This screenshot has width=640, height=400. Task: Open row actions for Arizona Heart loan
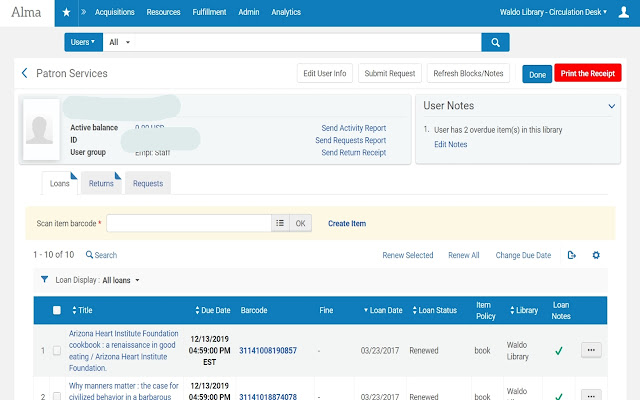point(591,350)
